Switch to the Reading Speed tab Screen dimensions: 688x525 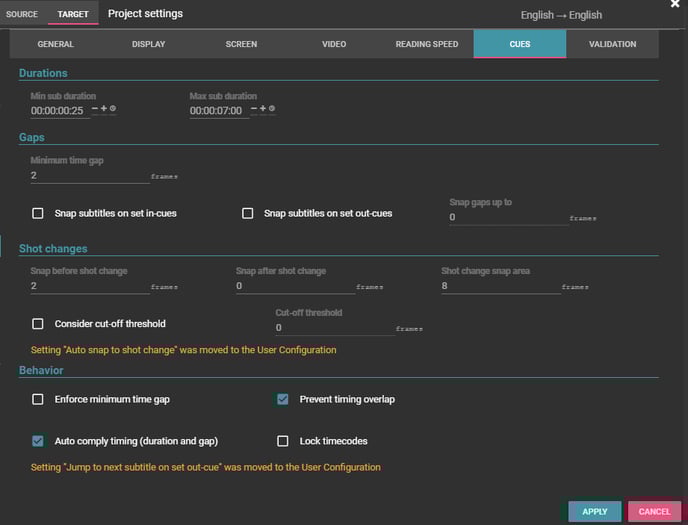tap(426, 44)
